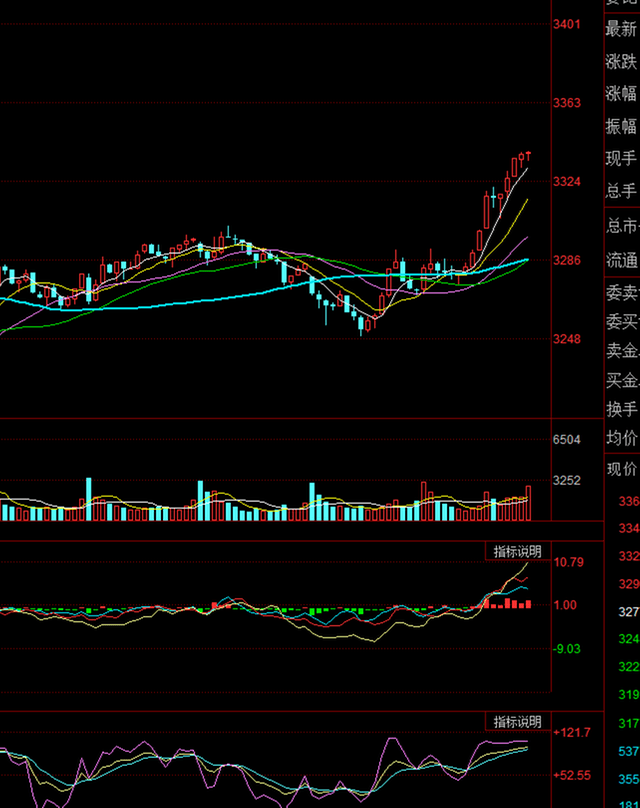Click the 总手 label

(x=621, y=190)
